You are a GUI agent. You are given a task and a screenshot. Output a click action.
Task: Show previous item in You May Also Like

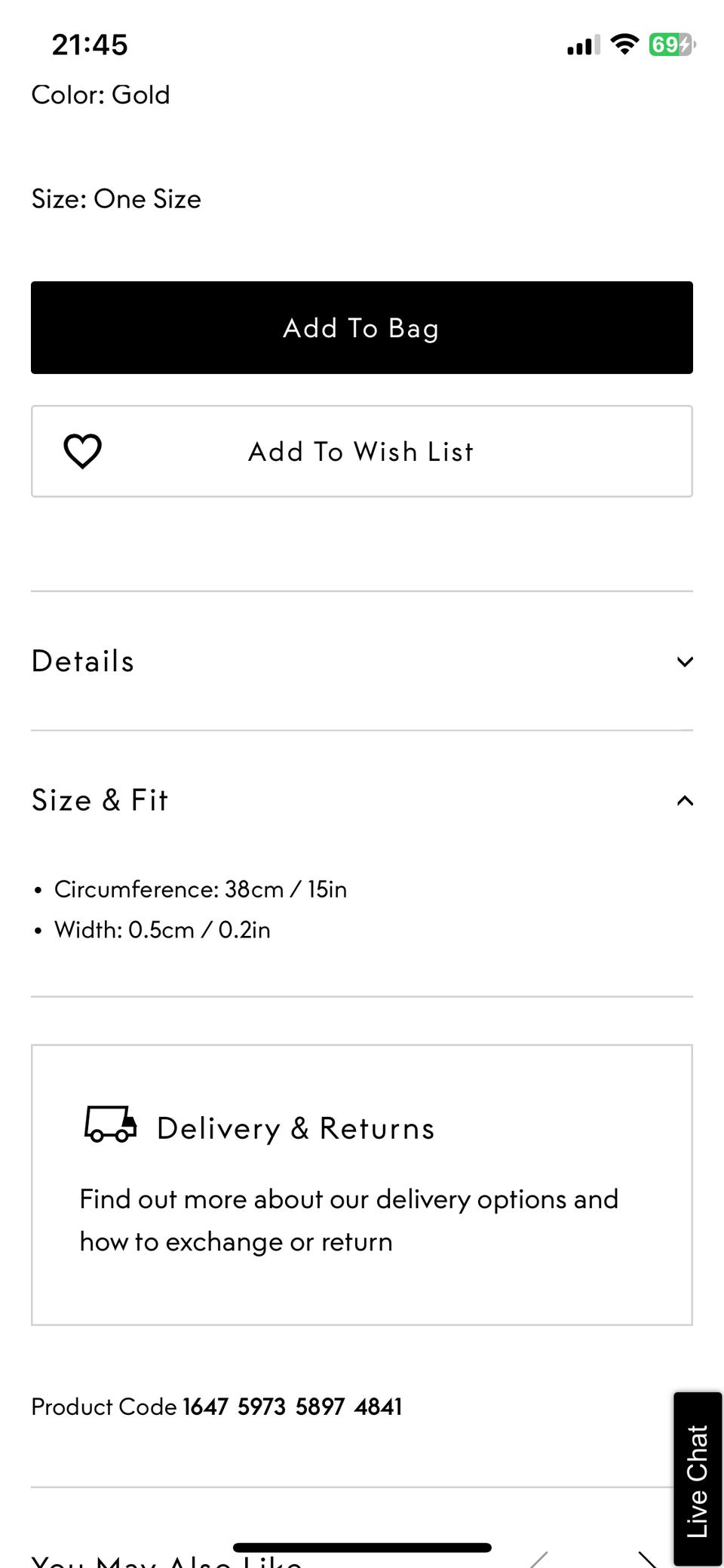coord(538,1558)
